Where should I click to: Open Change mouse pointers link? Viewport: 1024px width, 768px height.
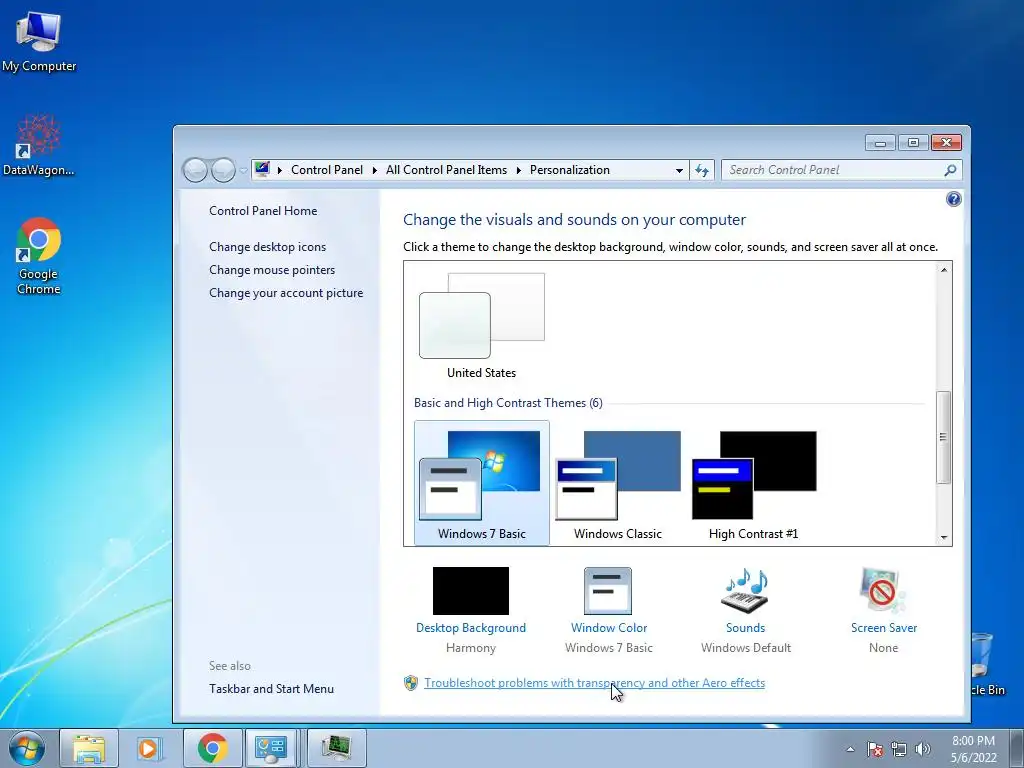click(x=272, y=270)
